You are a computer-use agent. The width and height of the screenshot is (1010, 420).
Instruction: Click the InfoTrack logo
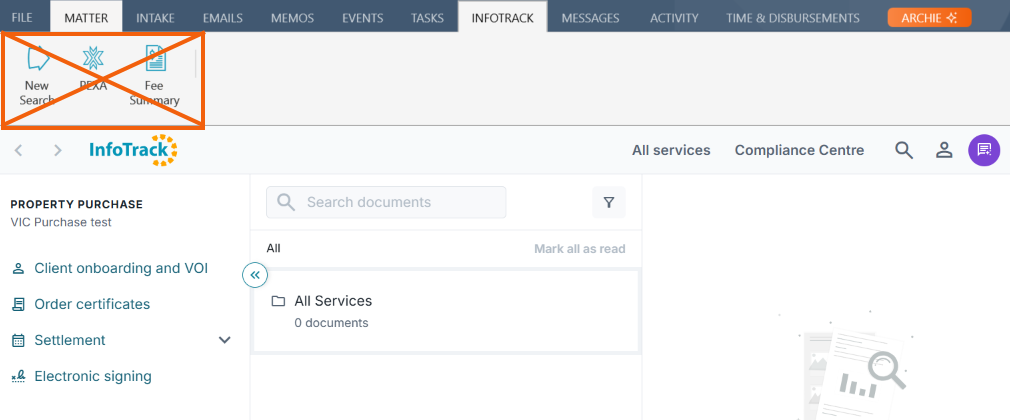(133, 150)
